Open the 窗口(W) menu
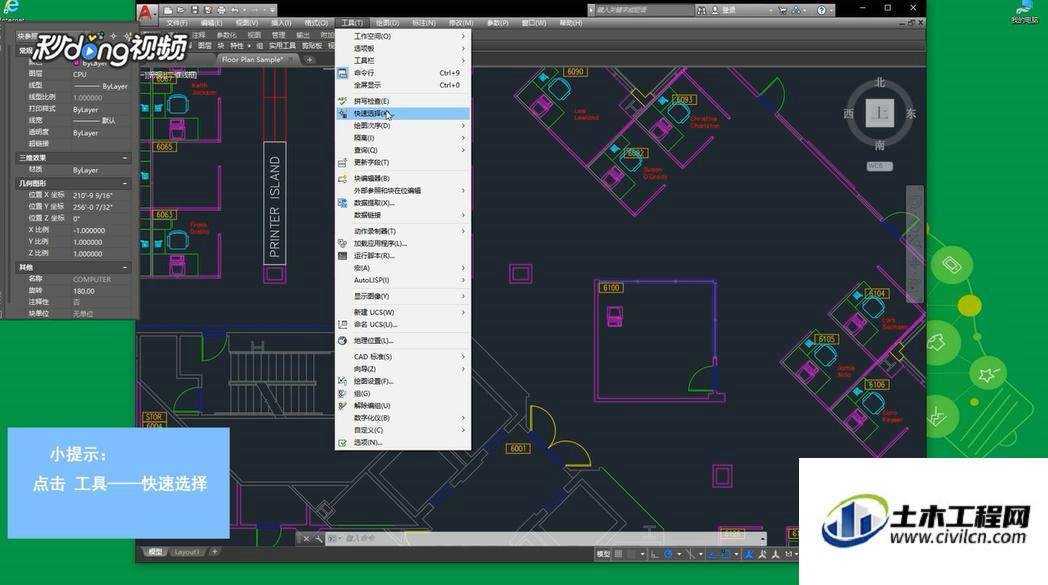The height and width of the screenshot is (585, 1048). pyautogui.click(x=533, y=23)
